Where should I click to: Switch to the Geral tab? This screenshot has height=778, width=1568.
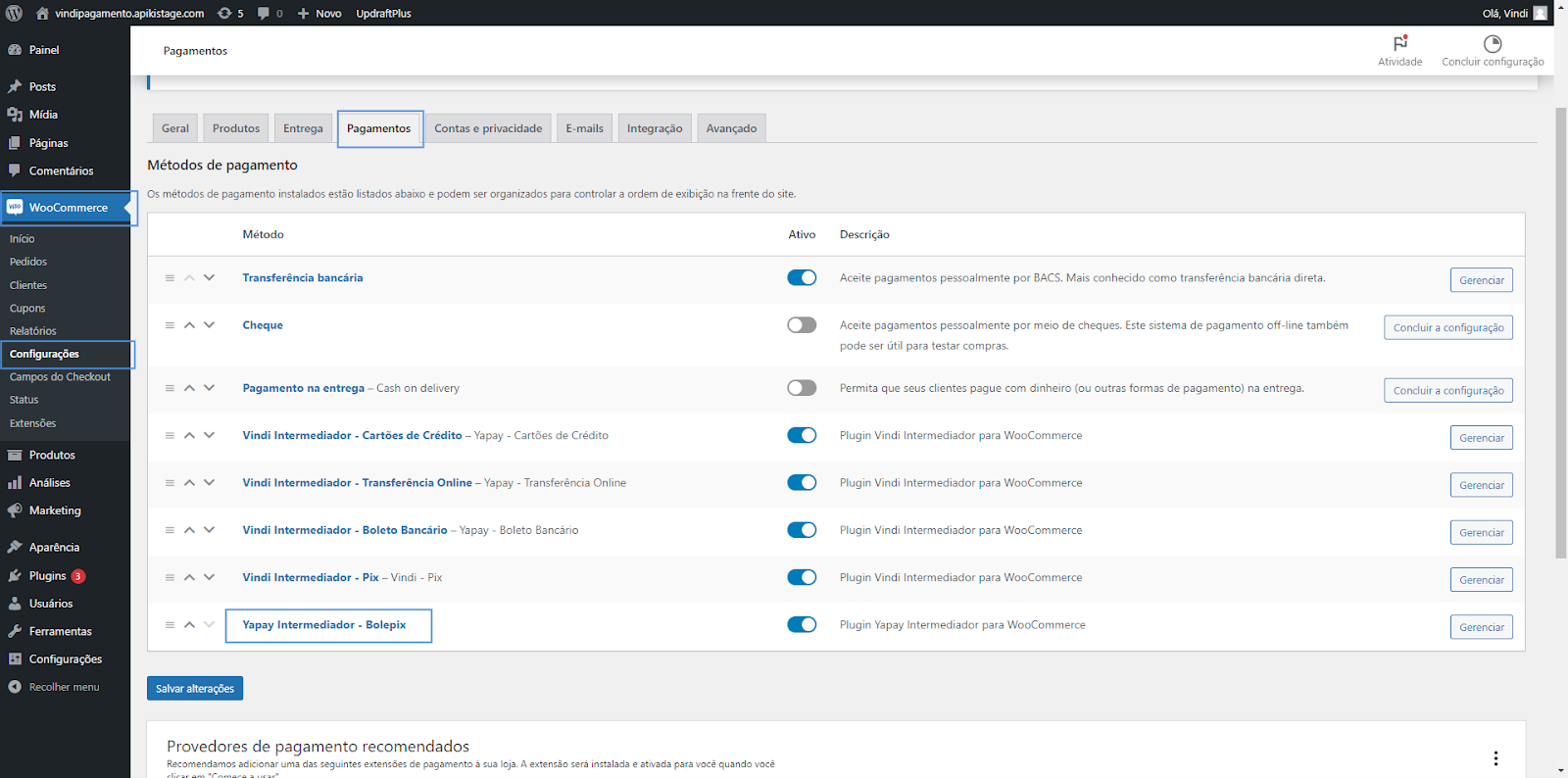(x=175, y=128)
